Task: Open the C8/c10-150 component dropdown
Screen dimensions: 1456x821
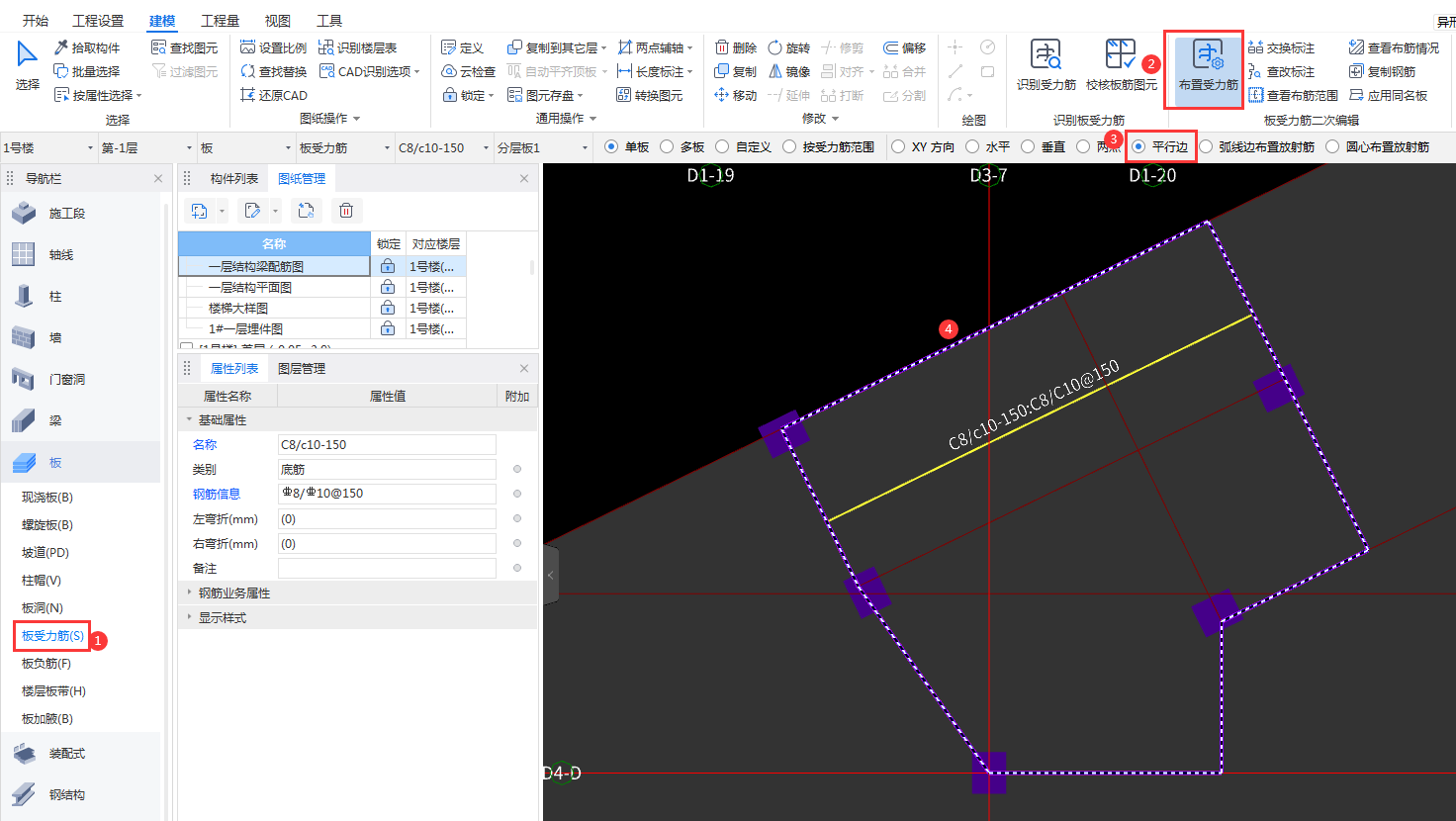Action: coord(443,147)
